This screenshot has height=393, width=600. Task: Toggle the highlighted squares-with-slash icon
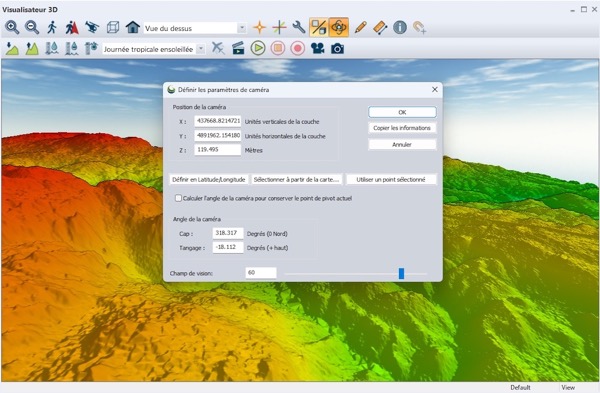pyautogui.click(x=319, y=28)
